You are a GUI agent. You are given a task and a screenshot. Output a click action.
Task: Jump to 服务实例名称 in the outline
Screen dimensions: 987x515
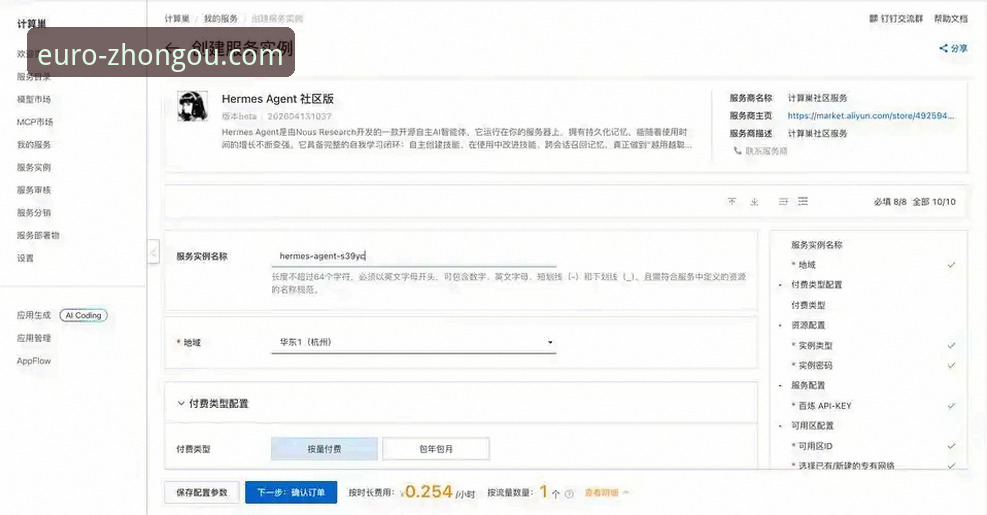[x=816, y=245]
